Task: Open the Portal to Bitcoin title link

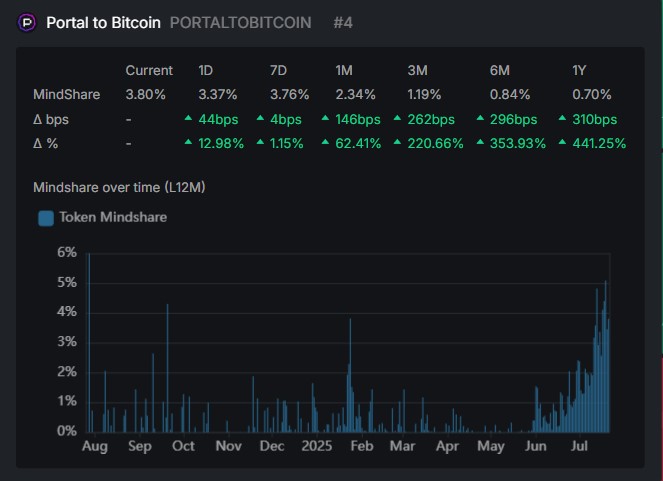Action: [104, 23]
